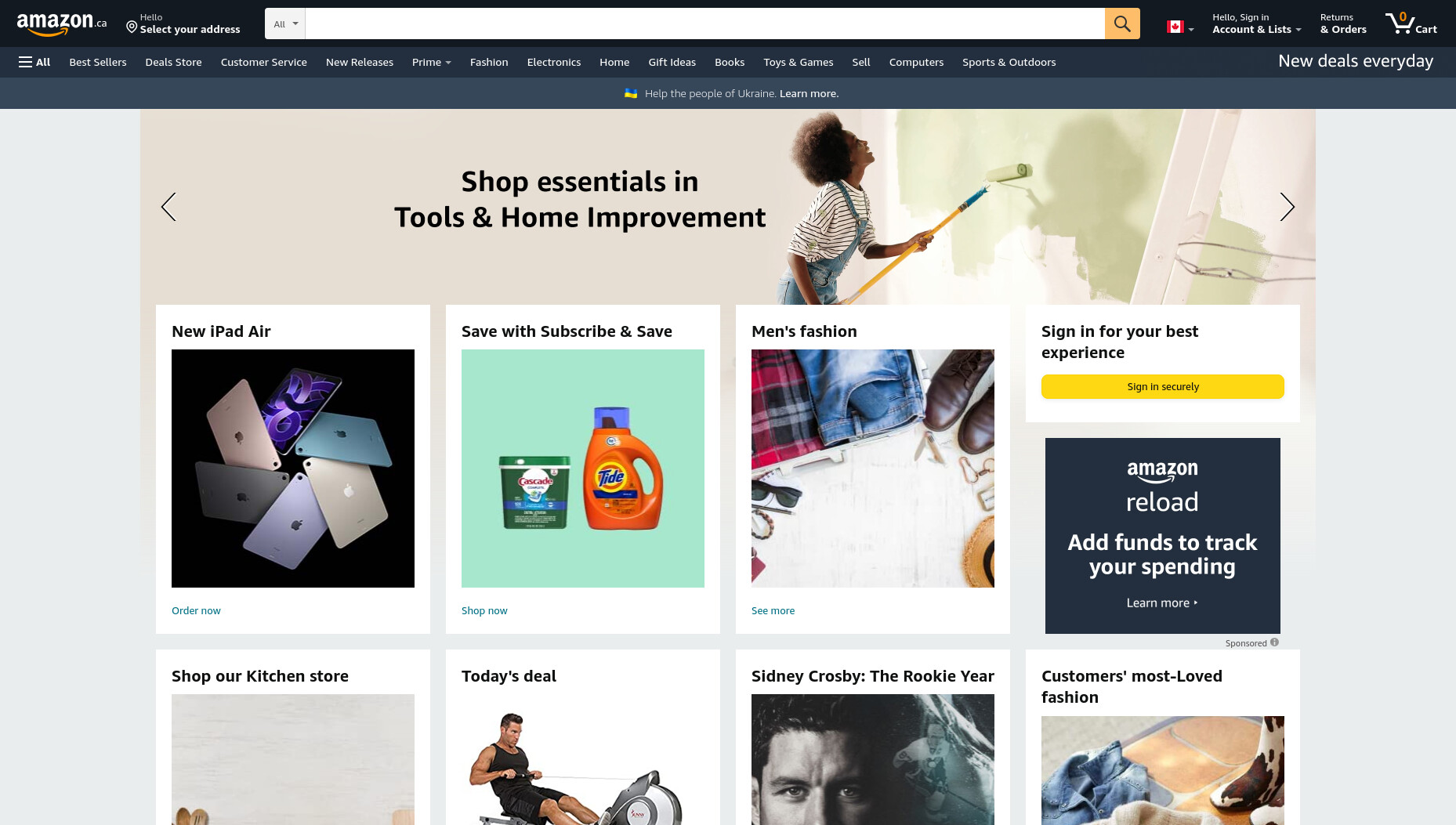Expand the Account & Lists menu
The width and height of the screenshot is (1456, 825).
point(1256,24)
